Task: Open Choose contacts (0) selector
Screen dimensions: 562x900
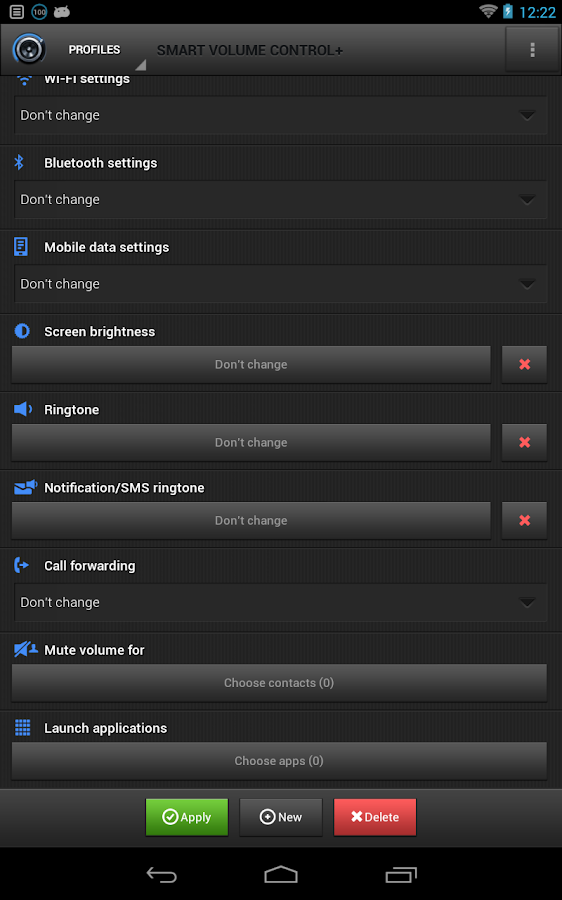Action: tap(279, 683)
